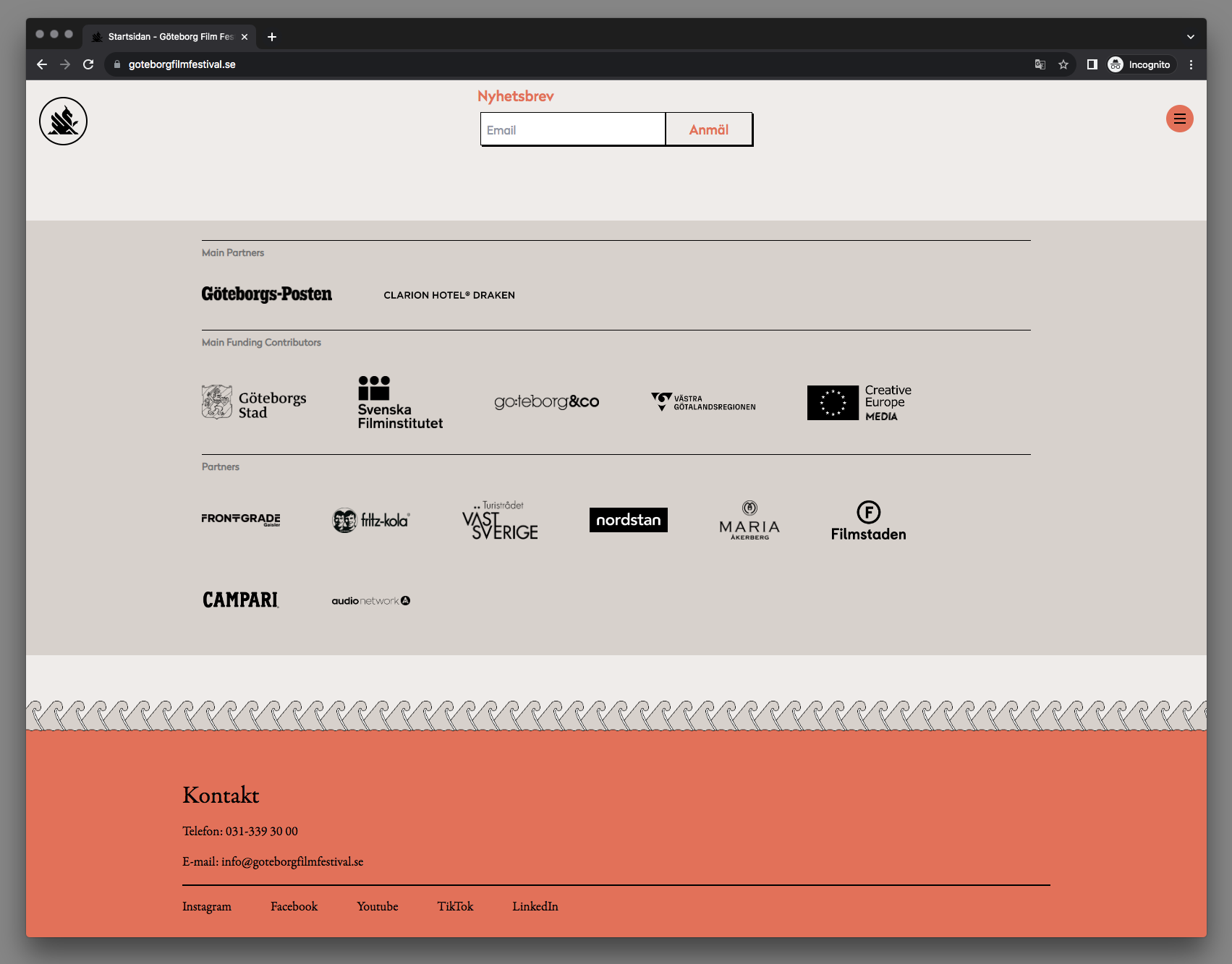Open the Creative Europe MEDIA logo

click(859, 403)
